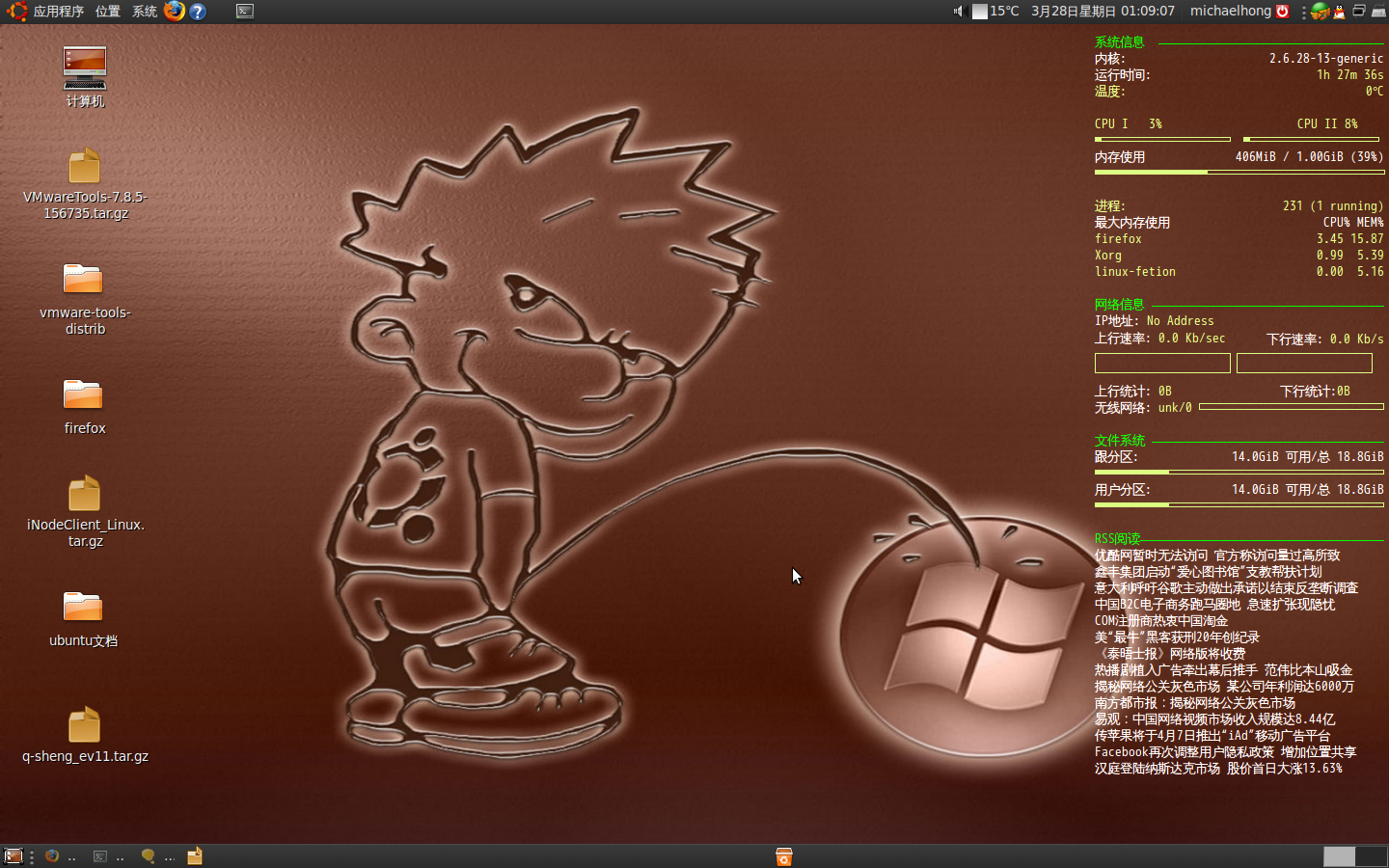Click the Show Desktop button in bottom panel
Image resolution: width=1389 pixels, height=868 pixels.
[x=13, y=856]
